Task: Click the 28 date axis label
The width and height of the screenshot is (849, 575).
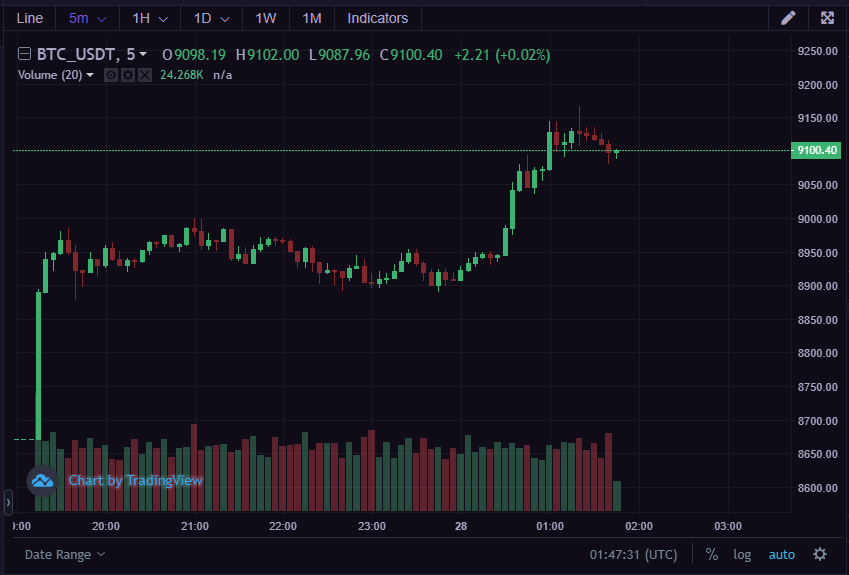Action: (x=461, y=526)
